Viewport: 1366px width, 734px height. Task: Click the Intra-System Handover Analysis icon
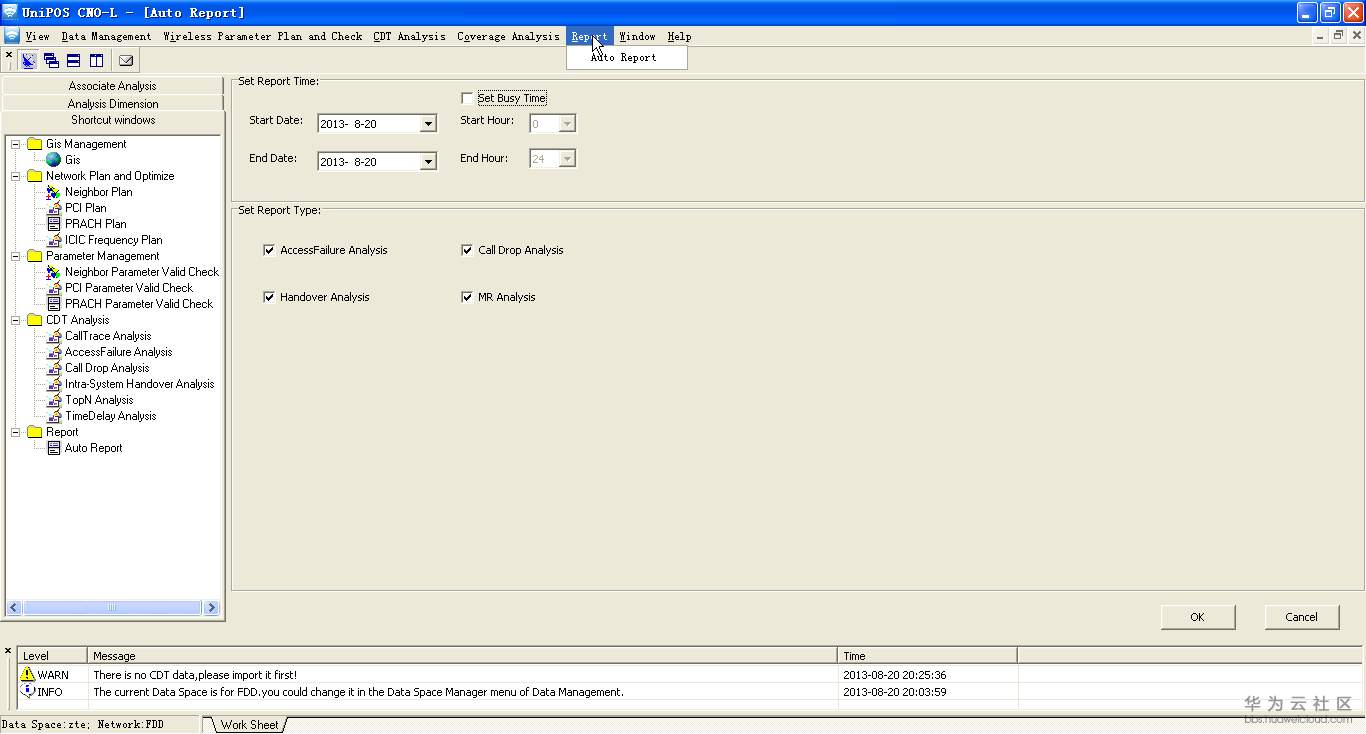pos(54,384)
